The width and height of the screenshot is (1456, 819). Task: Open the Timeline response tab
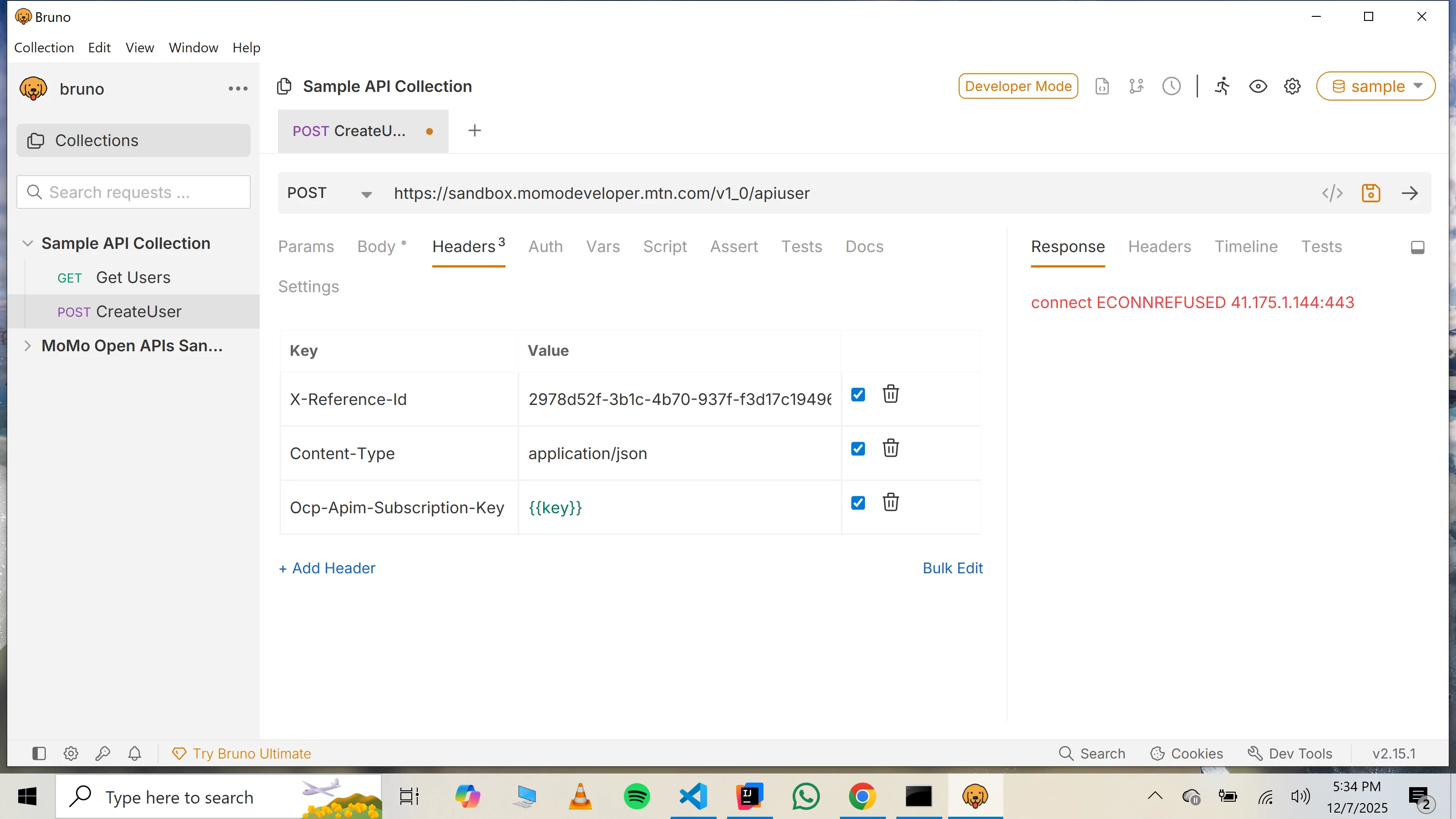tap(1245, 247)
